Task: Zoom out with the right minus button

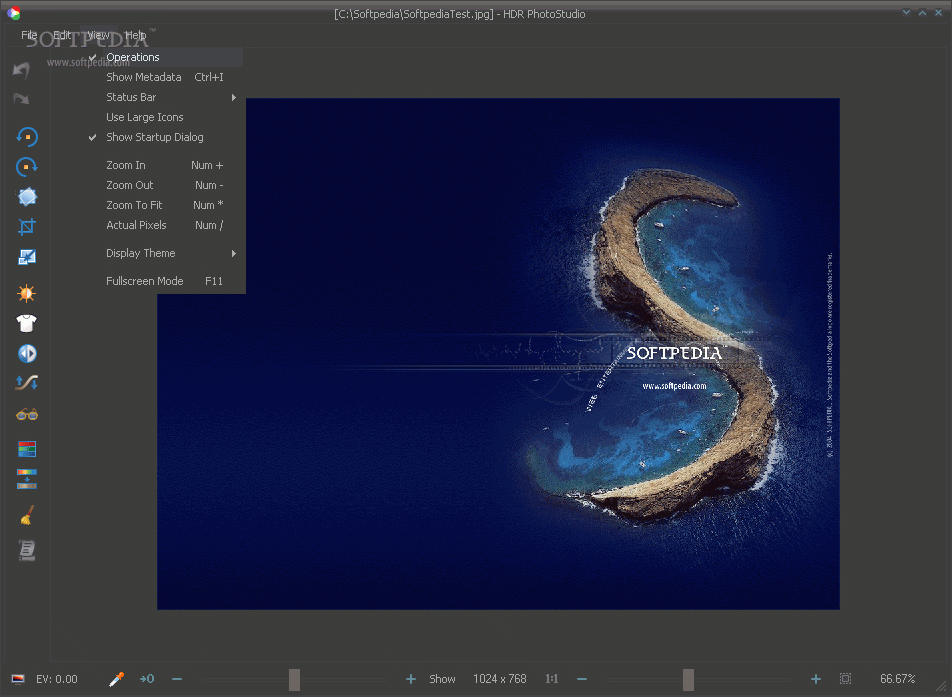Action: [582, 679]
